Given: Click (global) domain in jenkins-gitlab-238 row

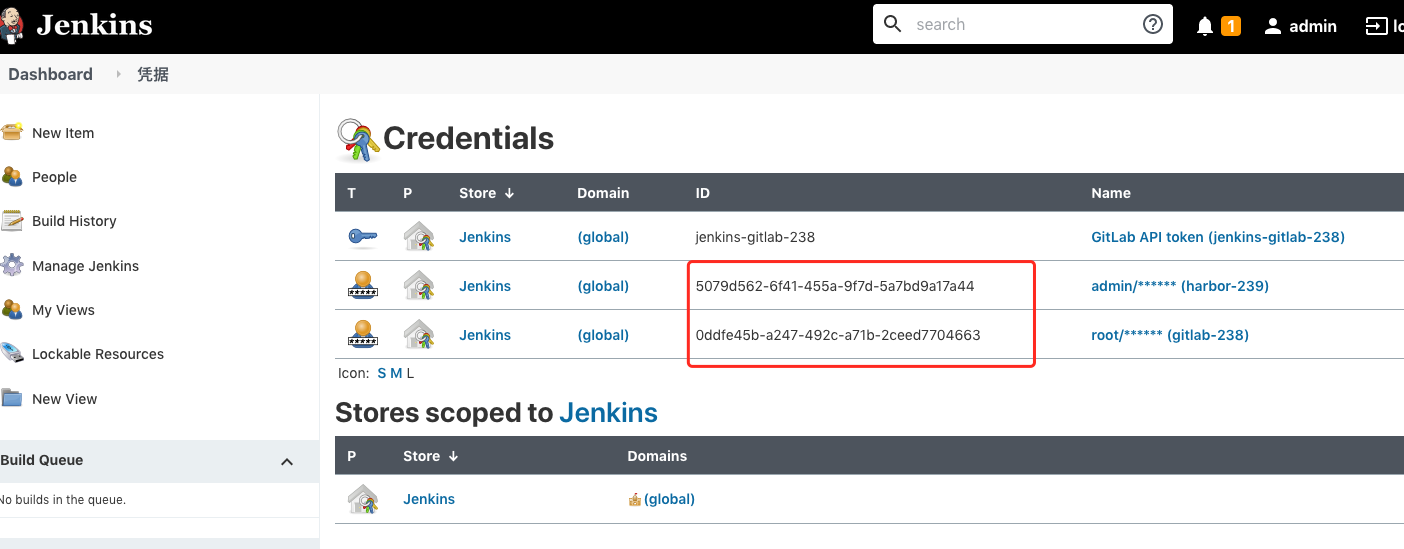Looking at the screenshot, I should click(603, 237).
